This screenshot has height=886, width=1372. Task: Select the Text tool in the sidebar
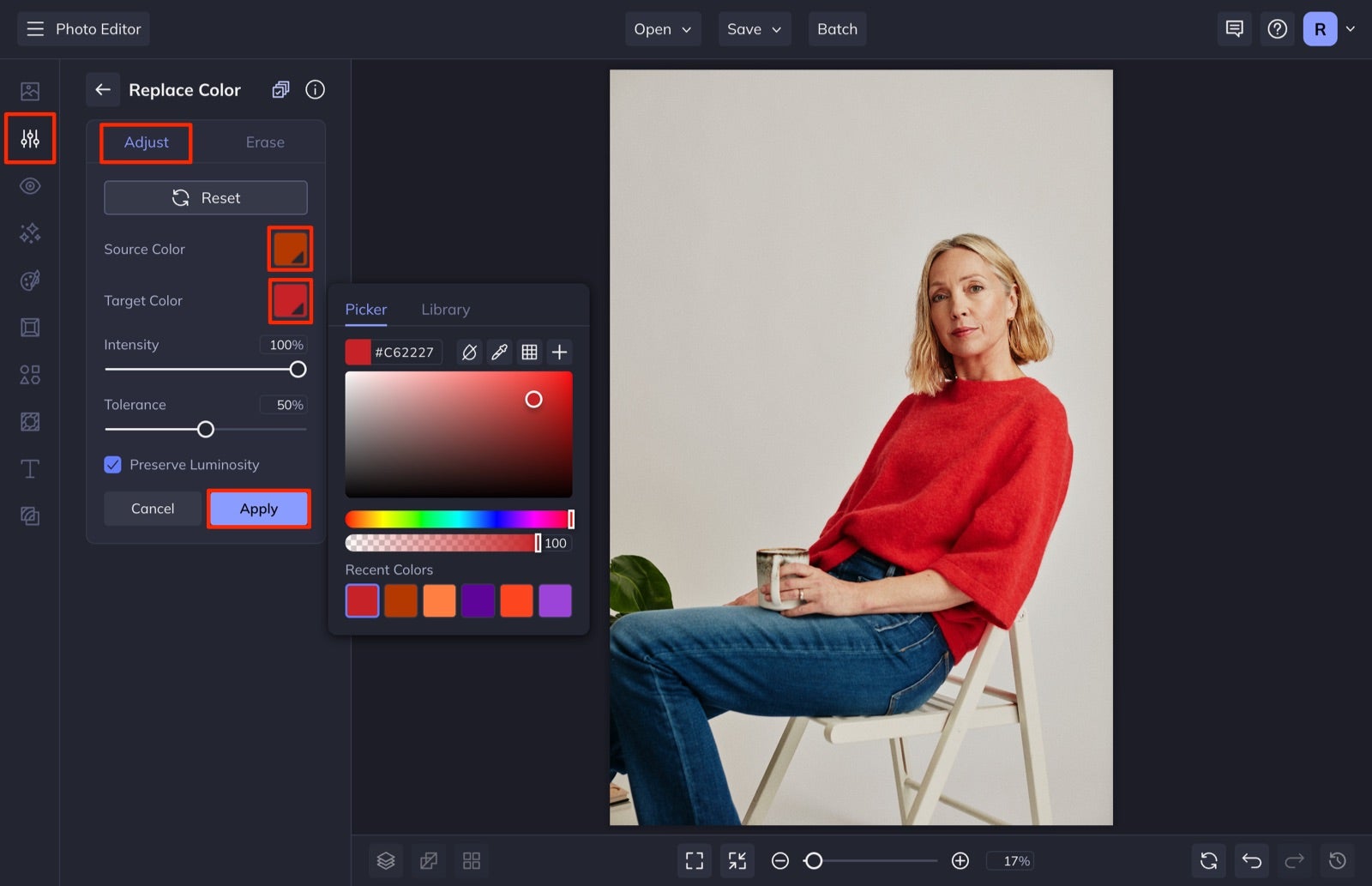click(30, 468)
